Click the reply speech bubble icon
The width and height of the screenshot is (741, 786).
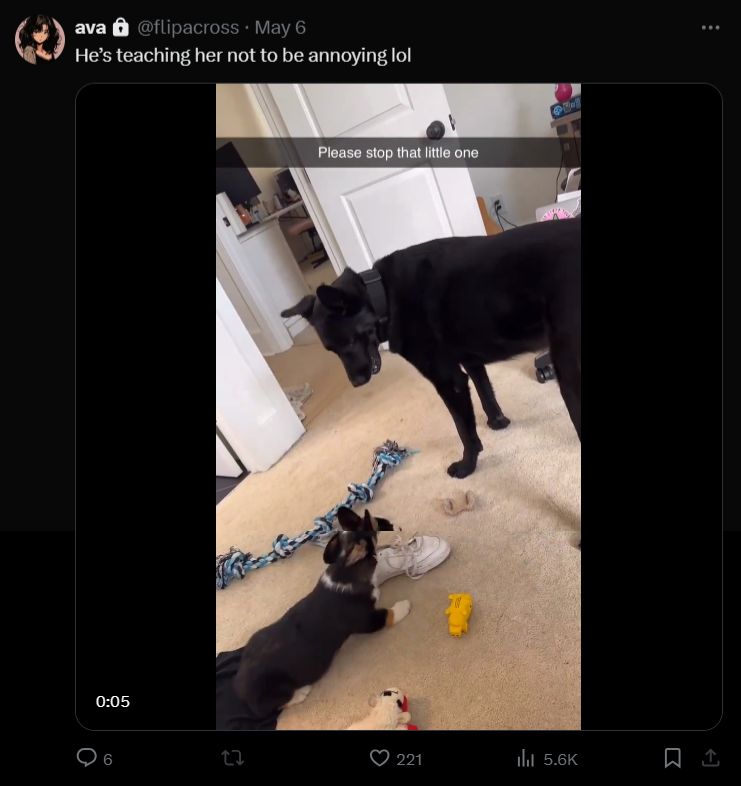[x=86, y=757]
